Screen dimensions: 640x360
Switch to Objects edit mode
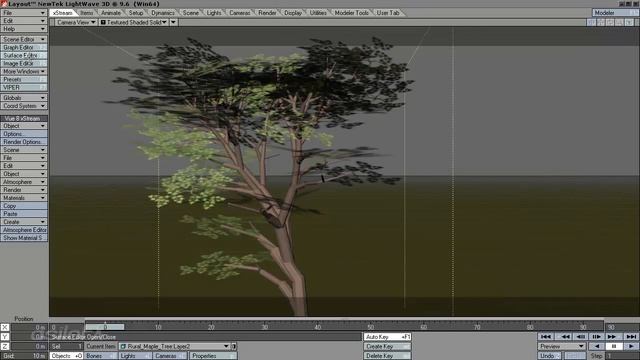67,356
